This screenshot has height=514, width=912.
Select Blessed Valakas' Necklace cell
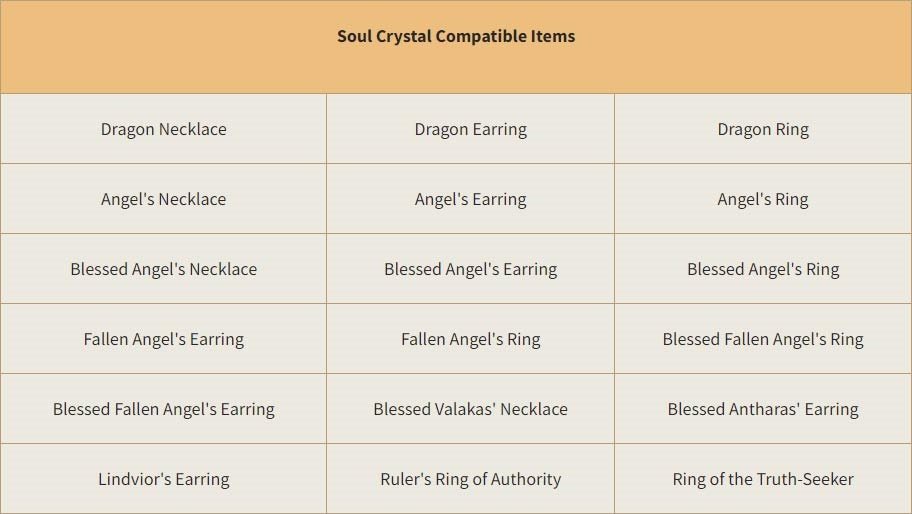coord(471,409)
